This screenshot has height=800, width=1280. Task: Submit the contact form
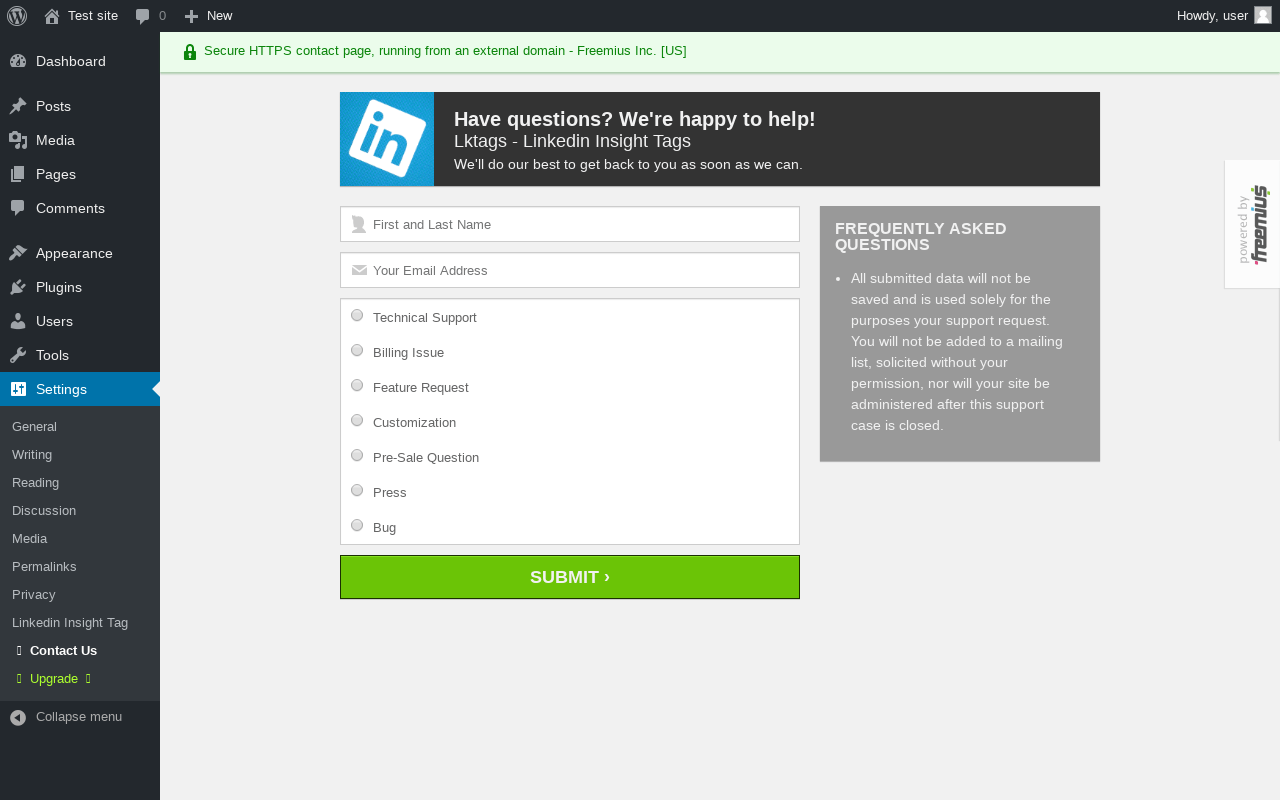570,577
